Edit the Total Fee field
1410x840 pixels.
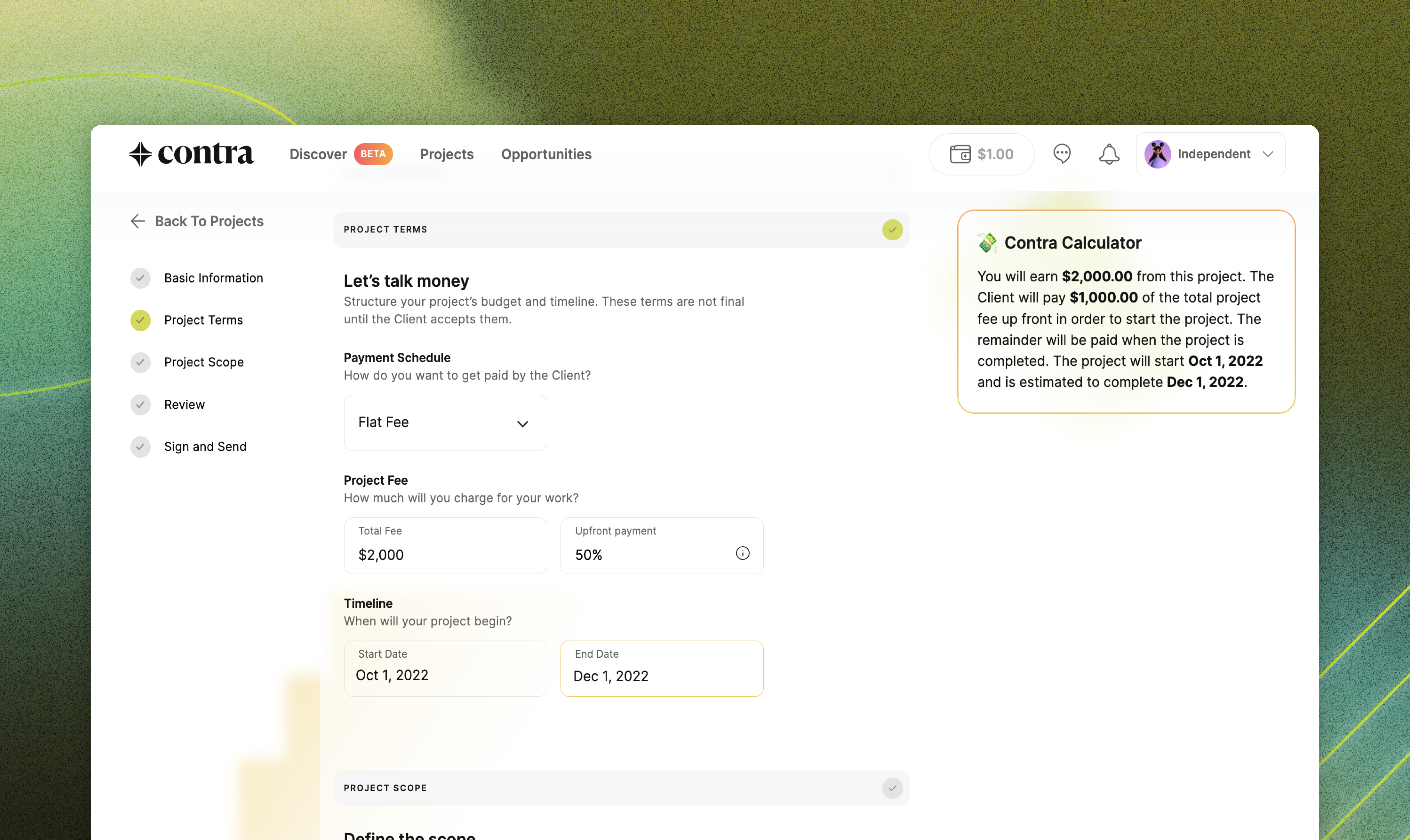tap(446, 546)
